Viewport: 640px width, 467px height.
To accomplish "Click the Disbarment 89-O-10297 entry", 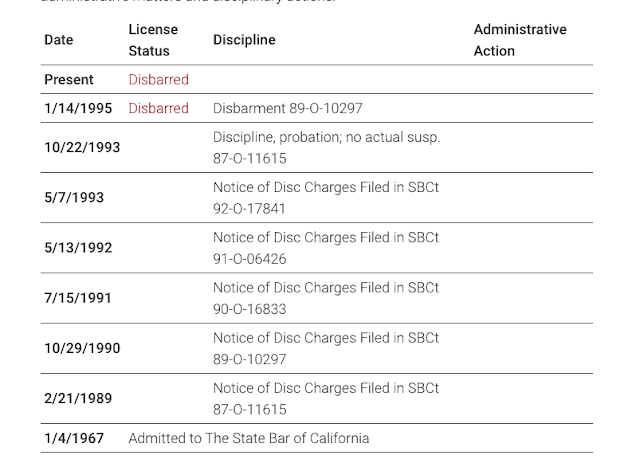I will point(288,108).
